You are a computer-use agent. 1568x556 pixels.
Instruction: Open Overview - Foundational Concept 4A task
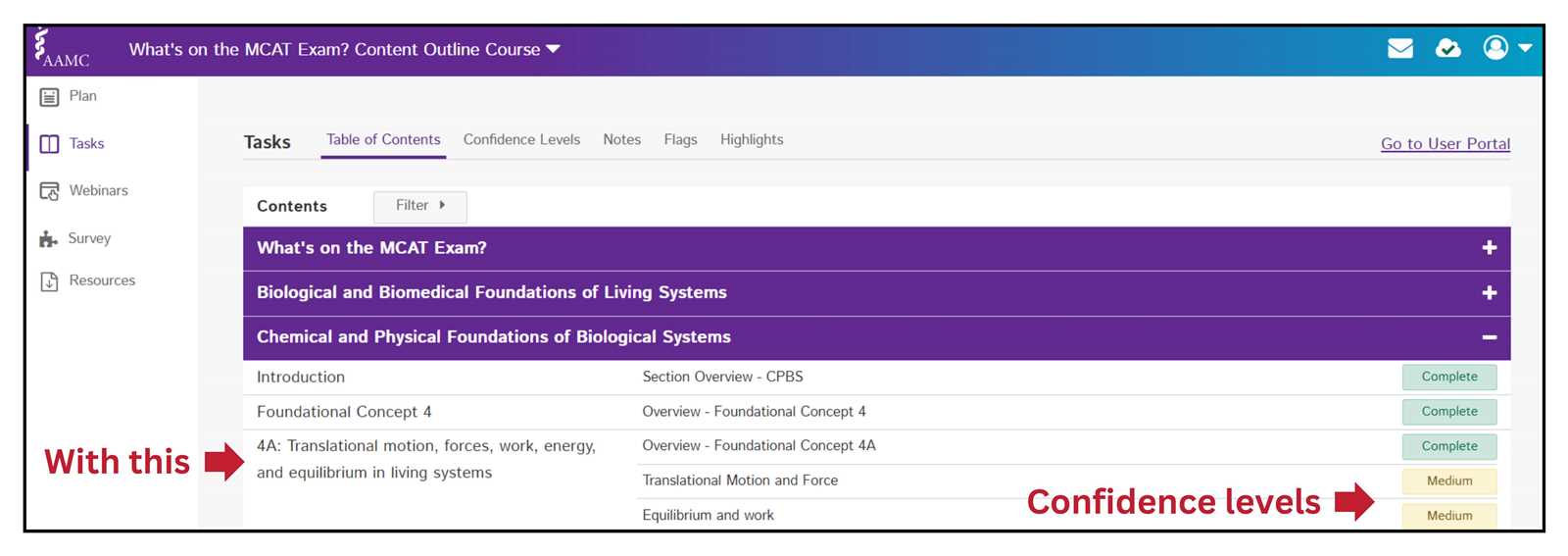pyautogui.click(x=759, y=445)
